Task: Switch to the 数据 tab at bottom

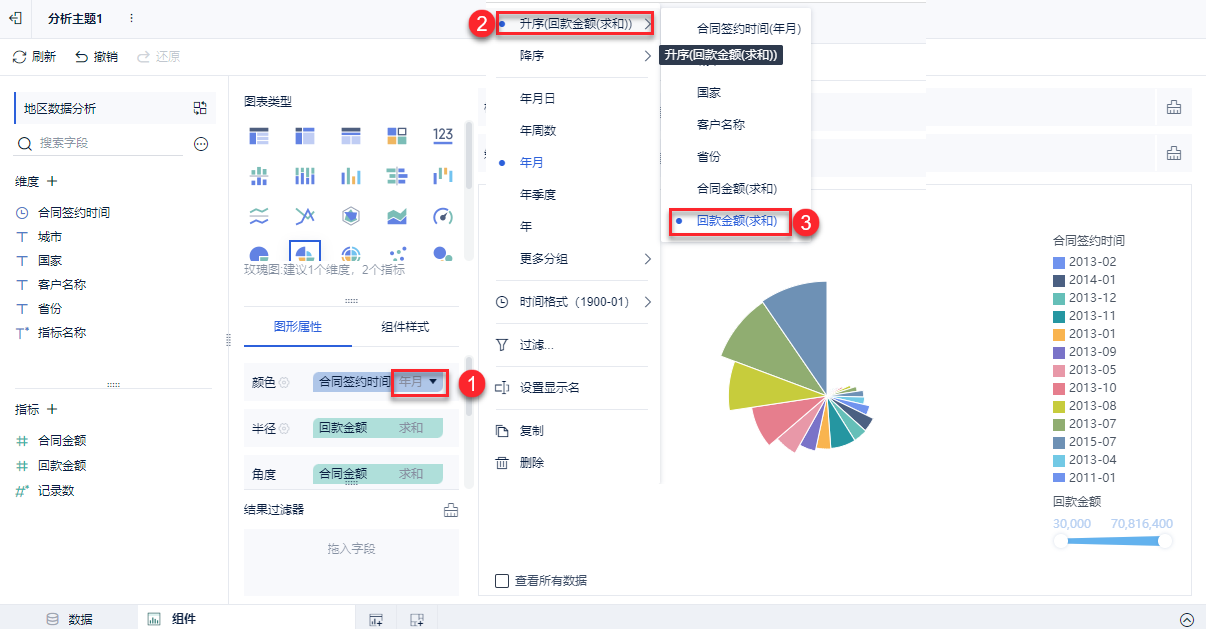Action: [x=70, y=619]
